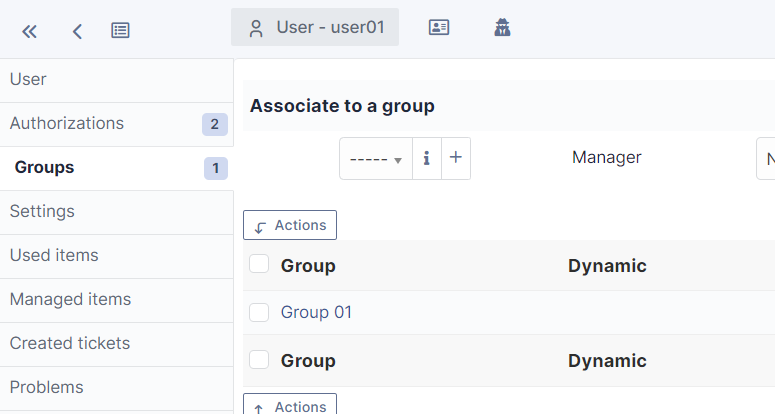Open the list view icon
Viewport: 775px width, 414px height.
(x=120, y=31)
